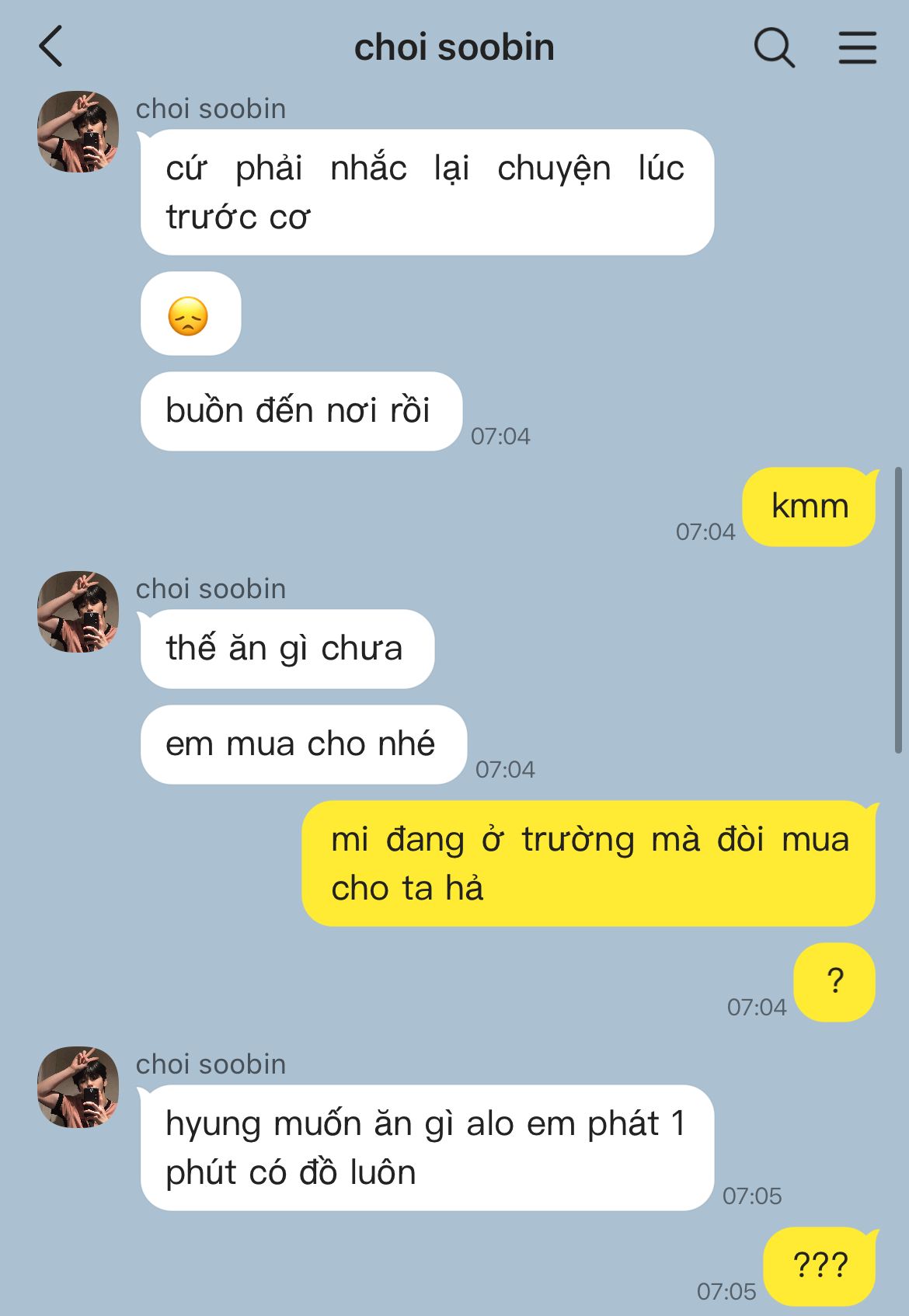This screenshot has width=909, height=1316.
Task: Select the yellow 'kmm' message bubble
Action: (x=809, y=507)
